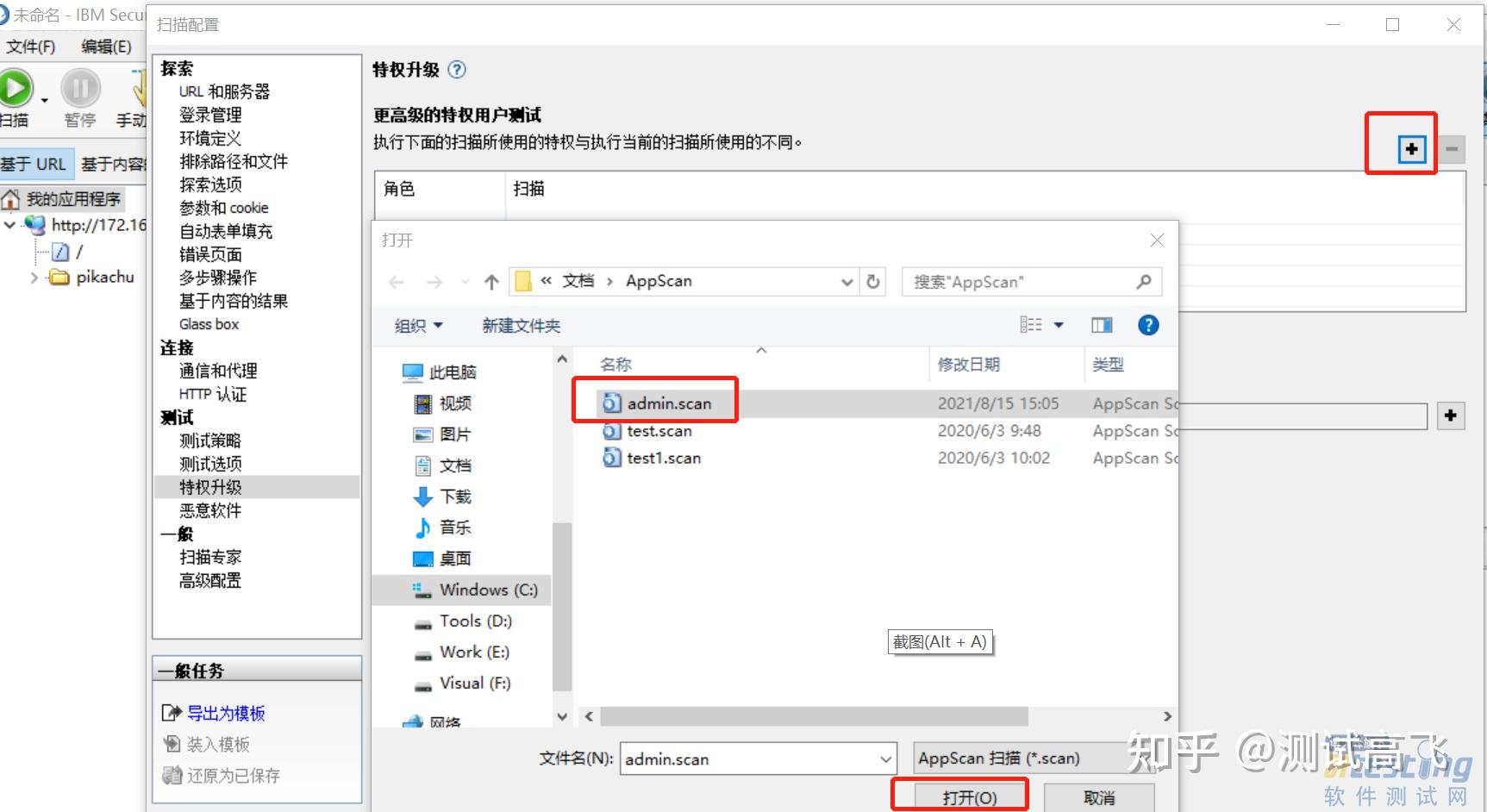Screen dimensions: 1487x812
Task: Open My Application home node
Action: click(62, 199)
